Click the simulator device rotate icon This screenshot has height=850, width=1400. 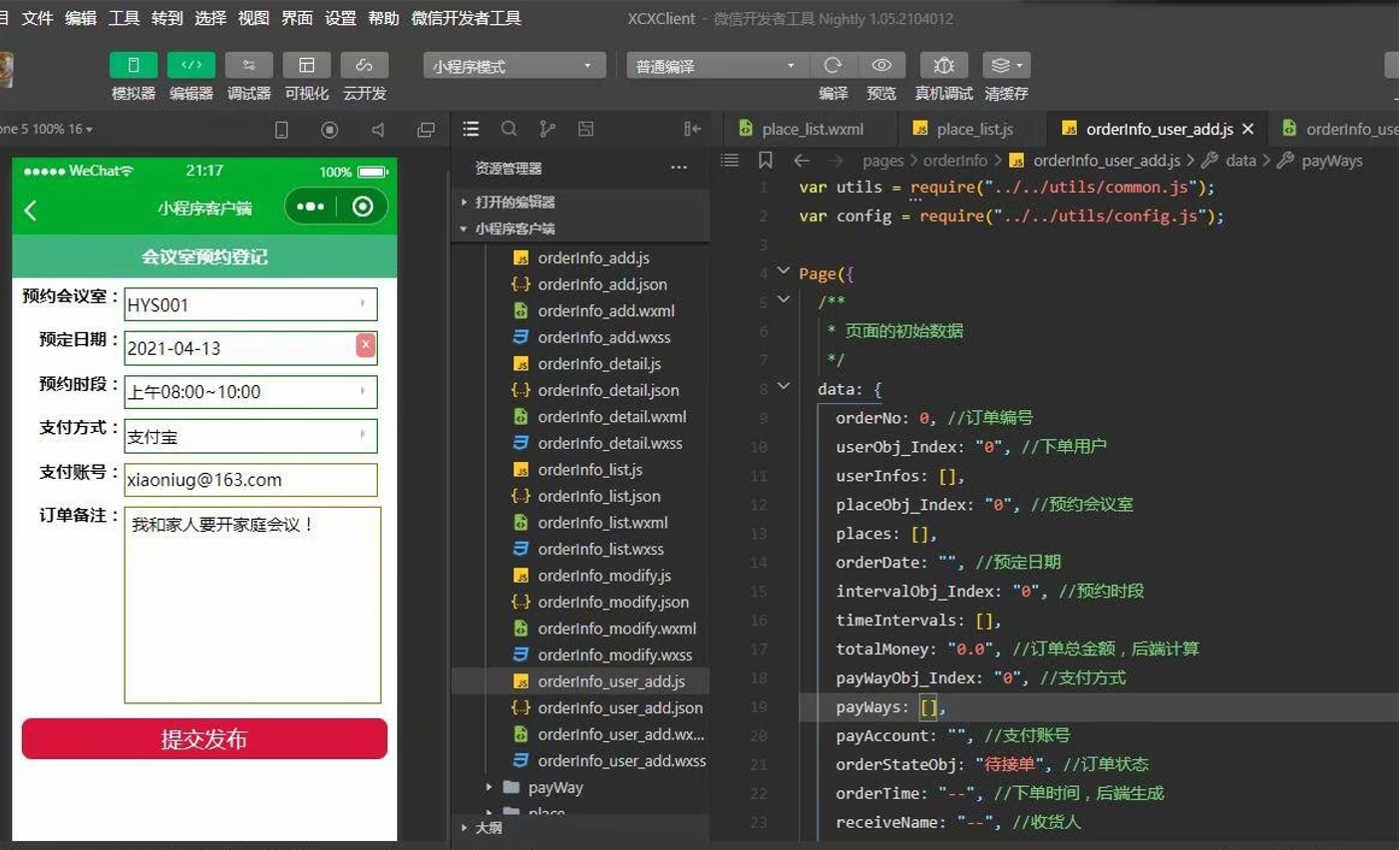click(281, 130)
